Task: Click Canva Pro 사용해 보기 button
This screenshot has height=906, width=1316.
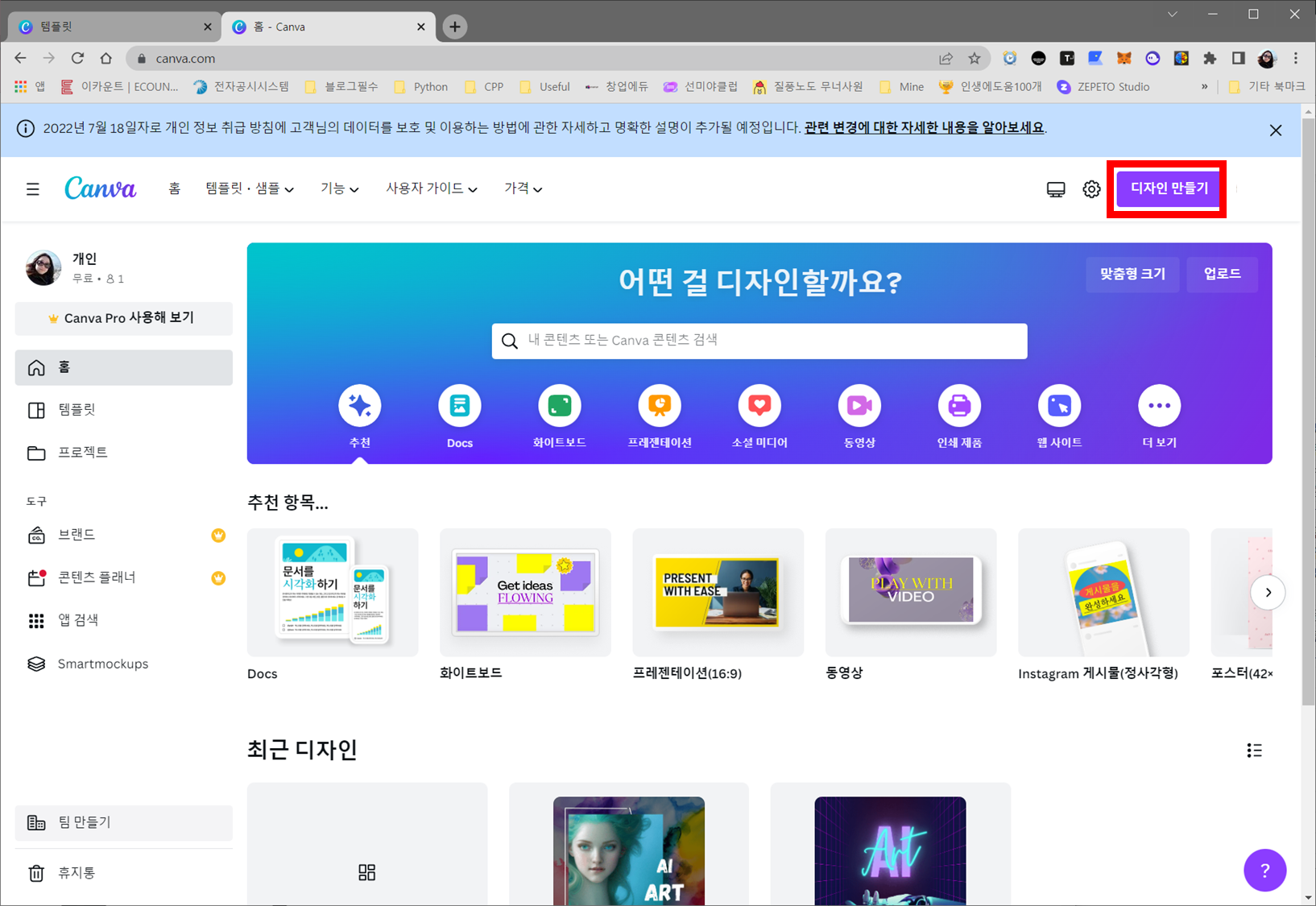Action: click(124, 318)
